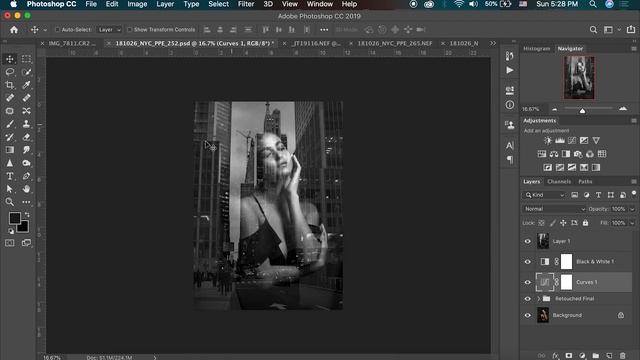This screenshot has width=640, height=360.
Task: Expand the Retouched Final group
Action: pyautogui.click(x=538, y=299)
